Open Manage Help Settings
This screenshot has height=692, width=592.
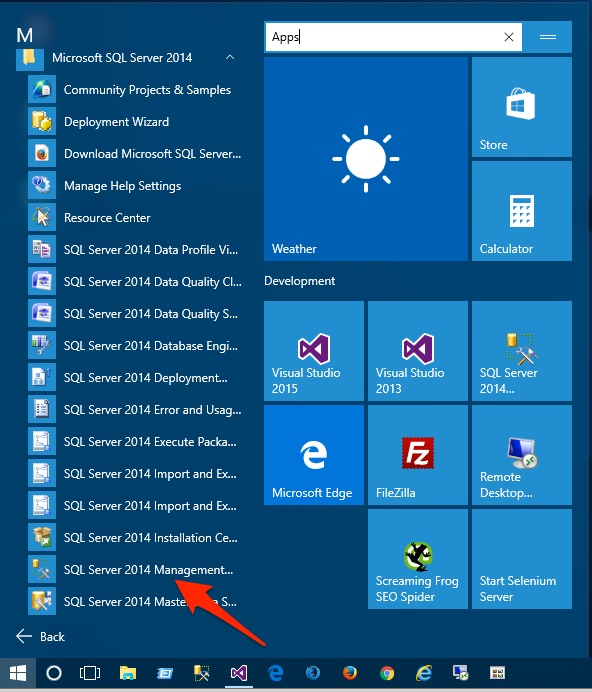pos(132,186)
